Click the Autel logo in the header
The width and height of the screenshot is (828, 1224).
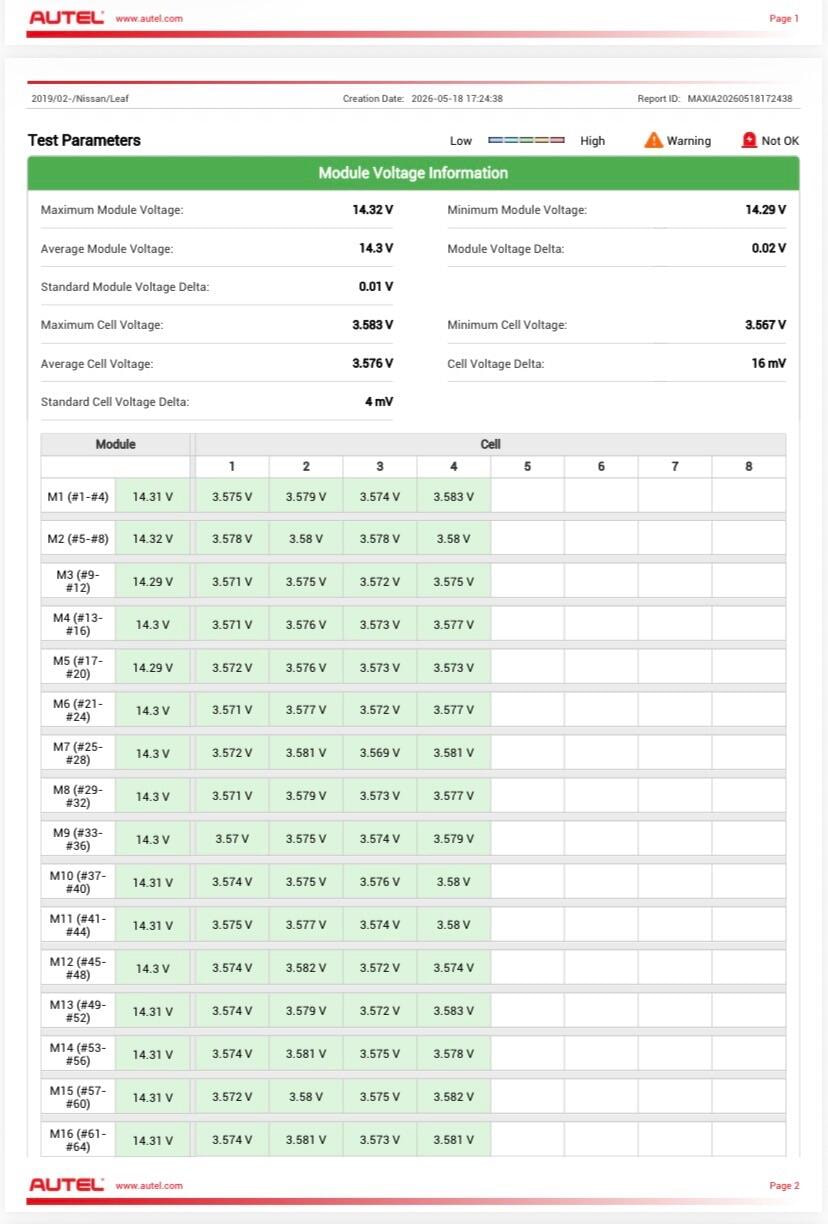click(66, 18)
